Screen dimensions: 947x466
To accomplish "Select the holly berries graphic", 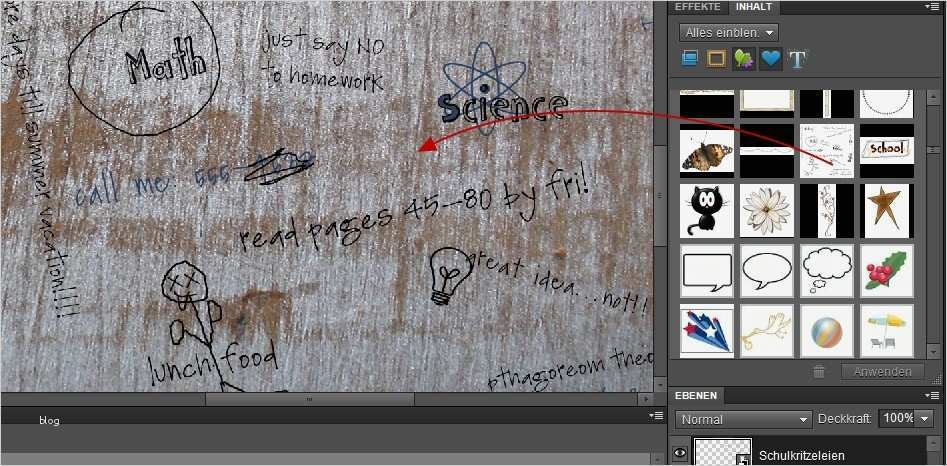I will [x=887, y=270].
